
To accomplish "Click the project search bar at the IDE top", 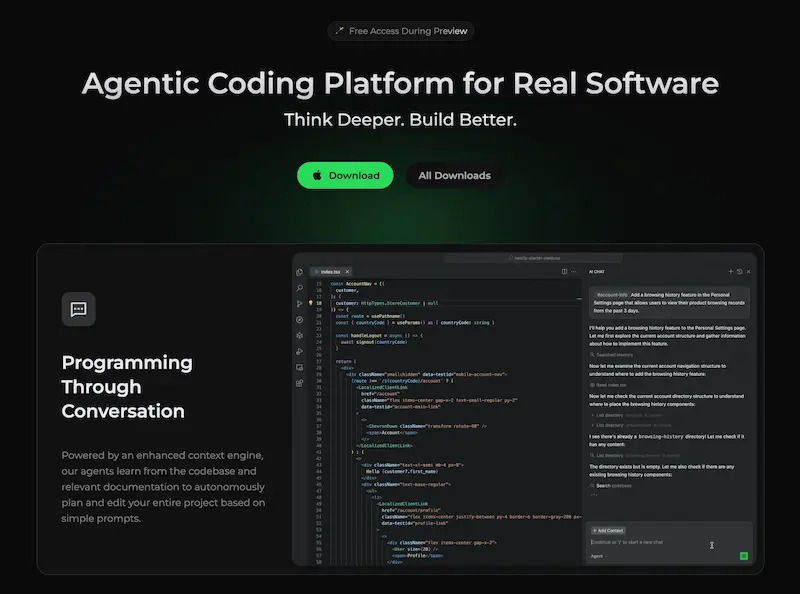I will click(x=533, y=258).
